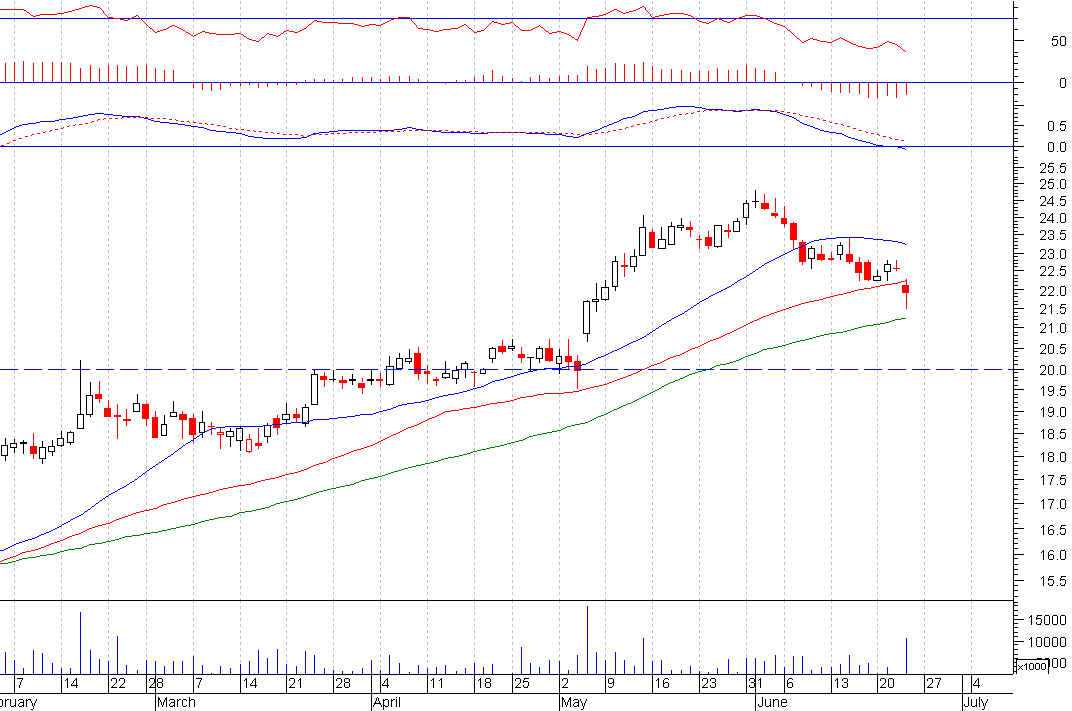Click the 10000 volume axis label

point(1047,642)
